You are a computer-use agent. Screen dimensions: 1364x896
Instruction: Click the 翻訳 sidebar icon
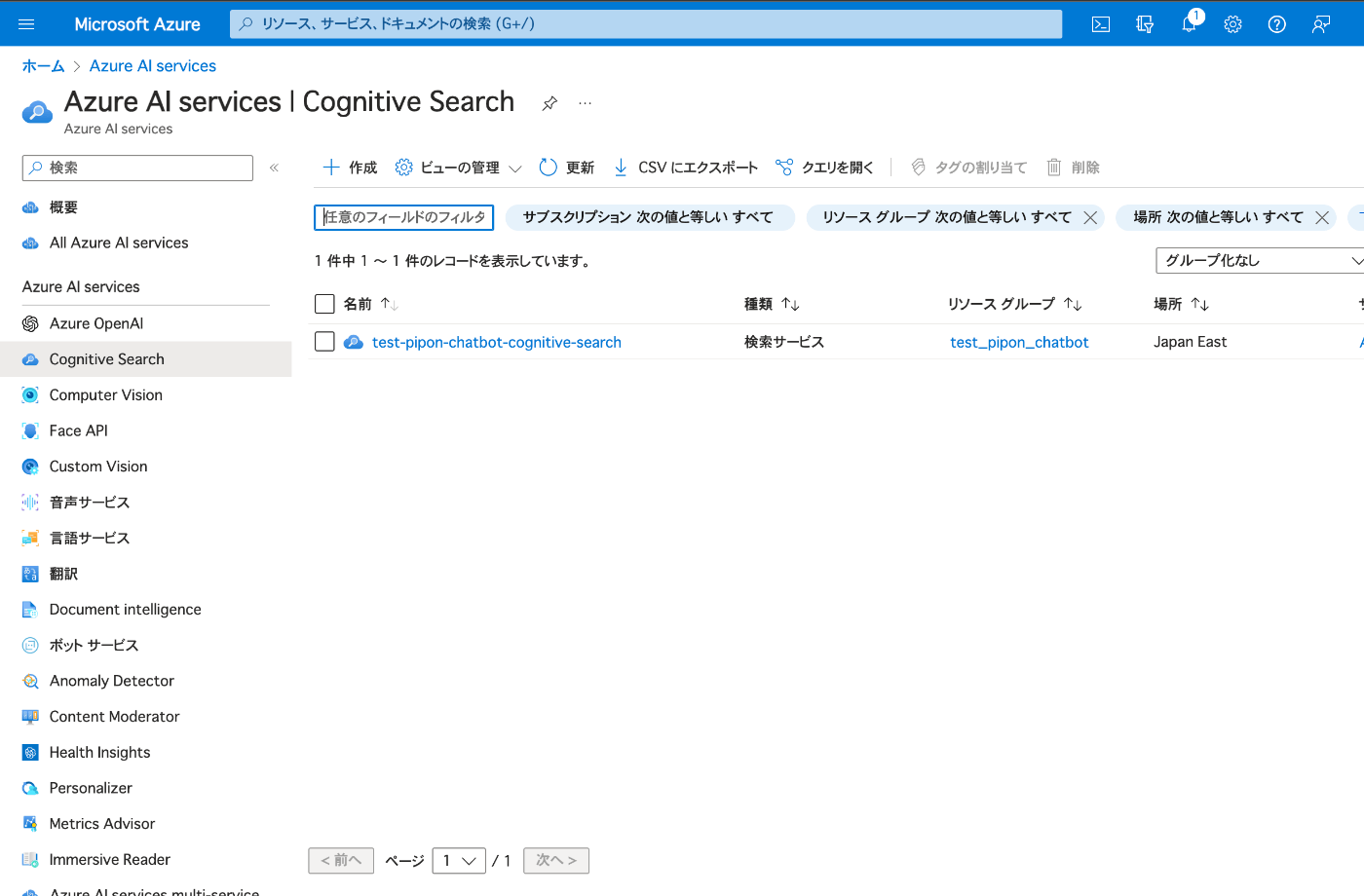point(30,574)
